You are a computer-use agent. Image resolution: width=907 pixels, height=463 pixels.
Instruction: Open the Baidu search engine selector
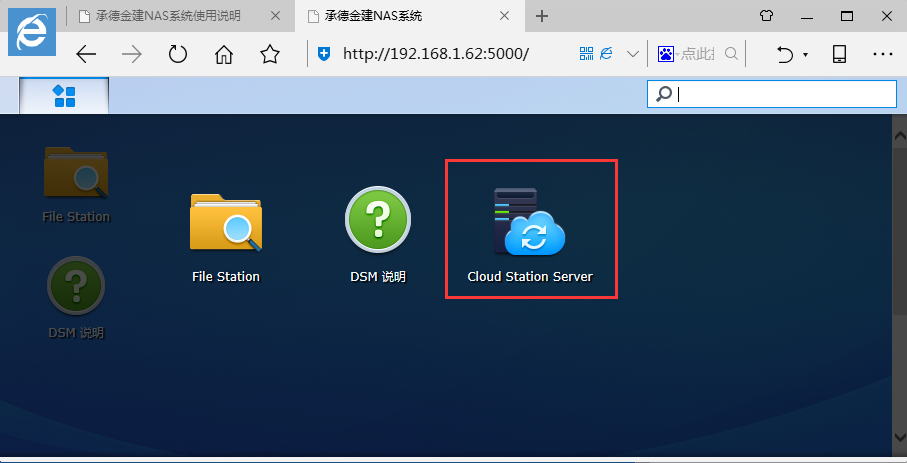point(668,54)
